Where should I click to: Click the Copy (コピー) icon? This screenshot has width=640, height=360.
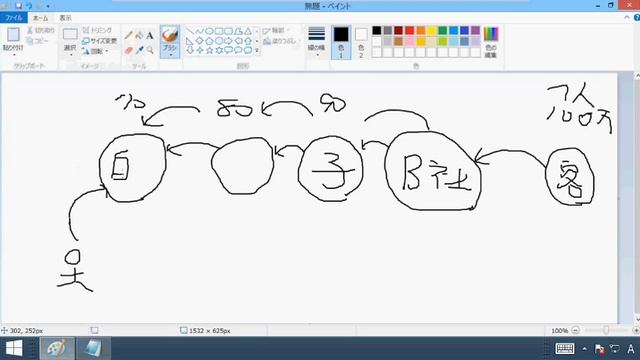pos(30,41)
